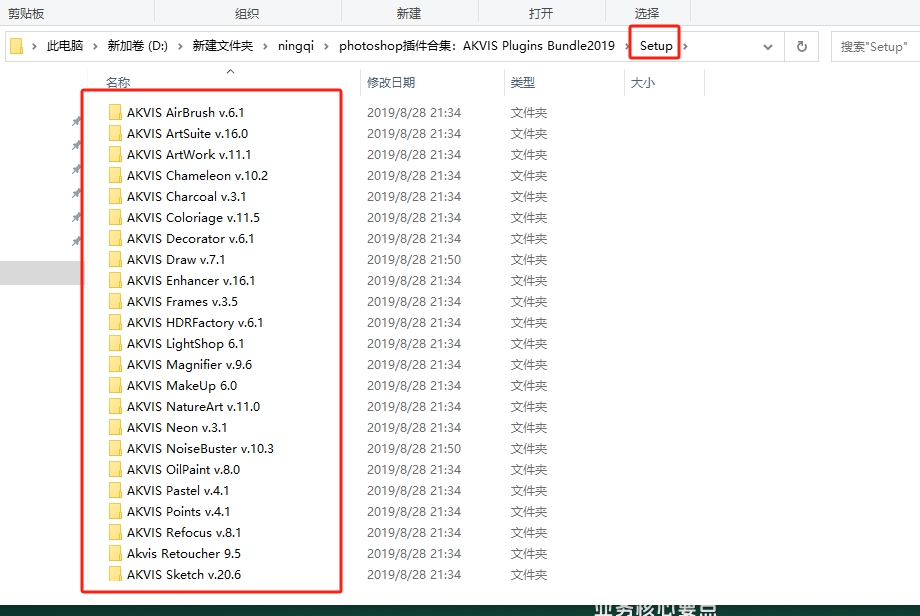
Task: Click the AKVIS Refocus v.8.1 folder icon
Action: click(x=115, y=533)
